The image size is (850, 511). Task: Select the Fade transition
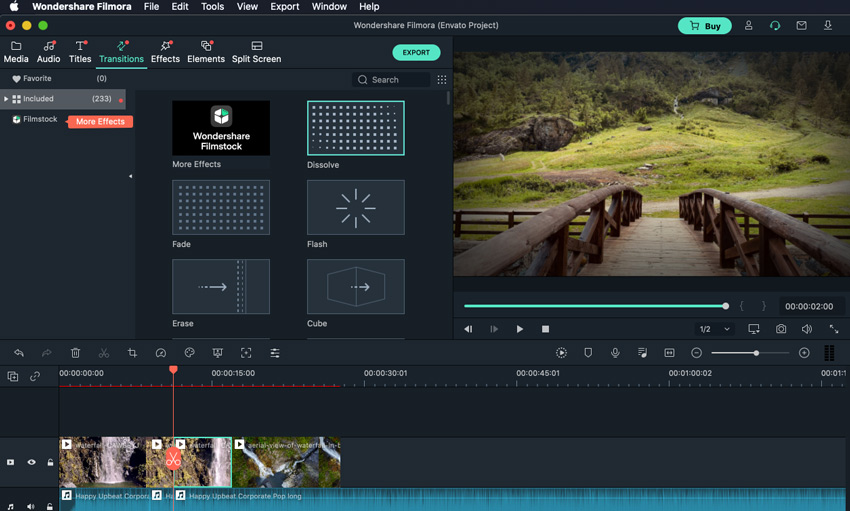point(221,208)
